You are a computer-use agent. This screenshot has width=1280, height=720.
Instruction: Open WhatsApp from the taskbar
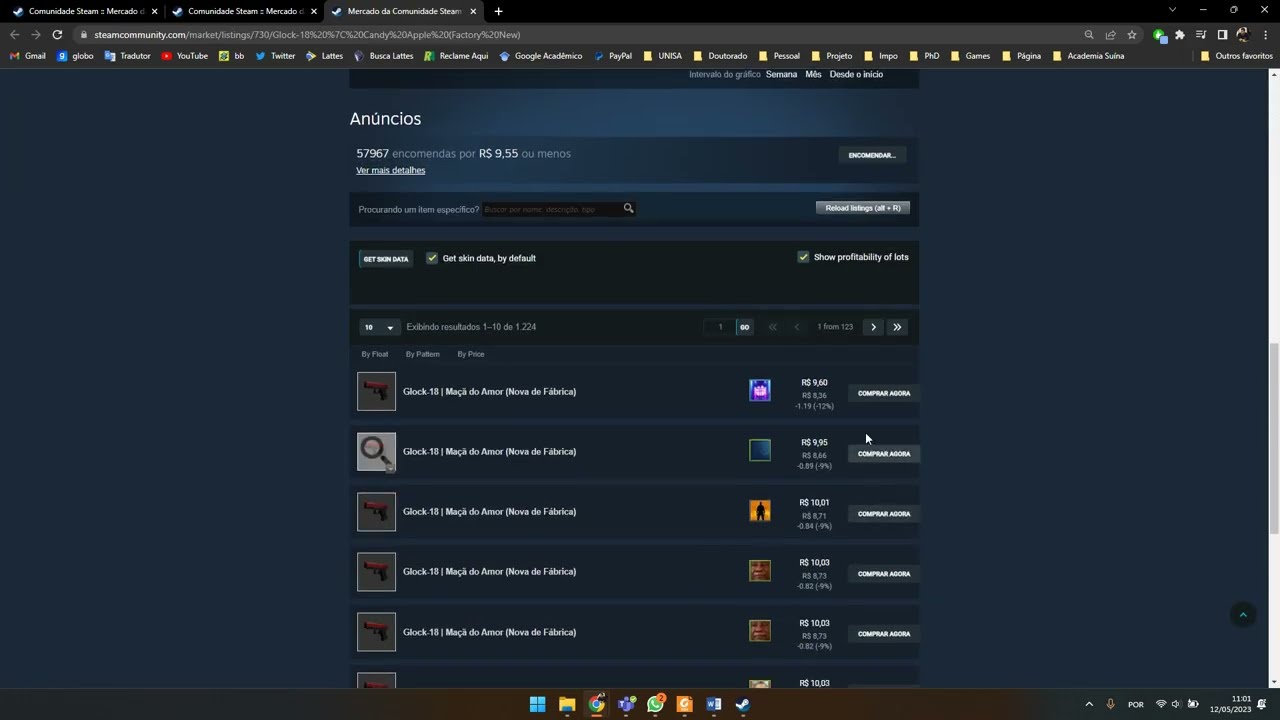(655, 704)
